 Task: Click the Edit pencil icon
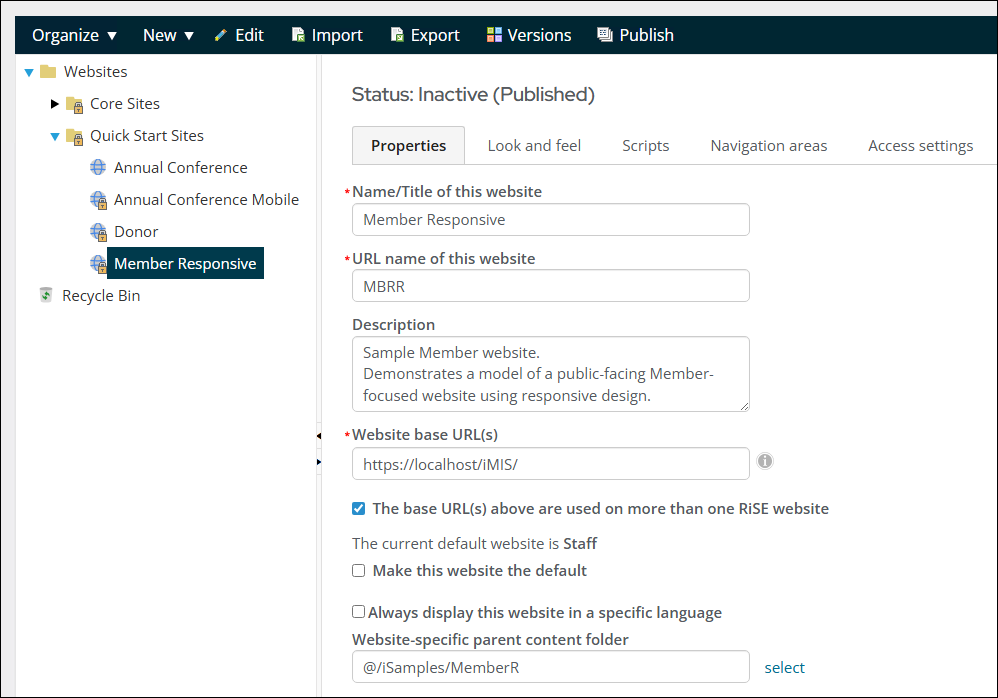coord(220,35)
